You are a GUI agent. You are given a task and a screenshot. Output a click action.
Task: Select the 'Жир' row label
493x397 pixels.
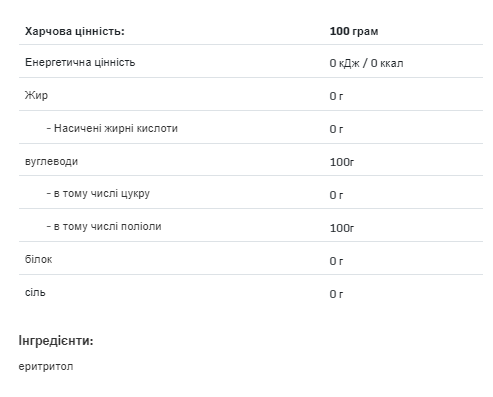click(x=36, y=95)
